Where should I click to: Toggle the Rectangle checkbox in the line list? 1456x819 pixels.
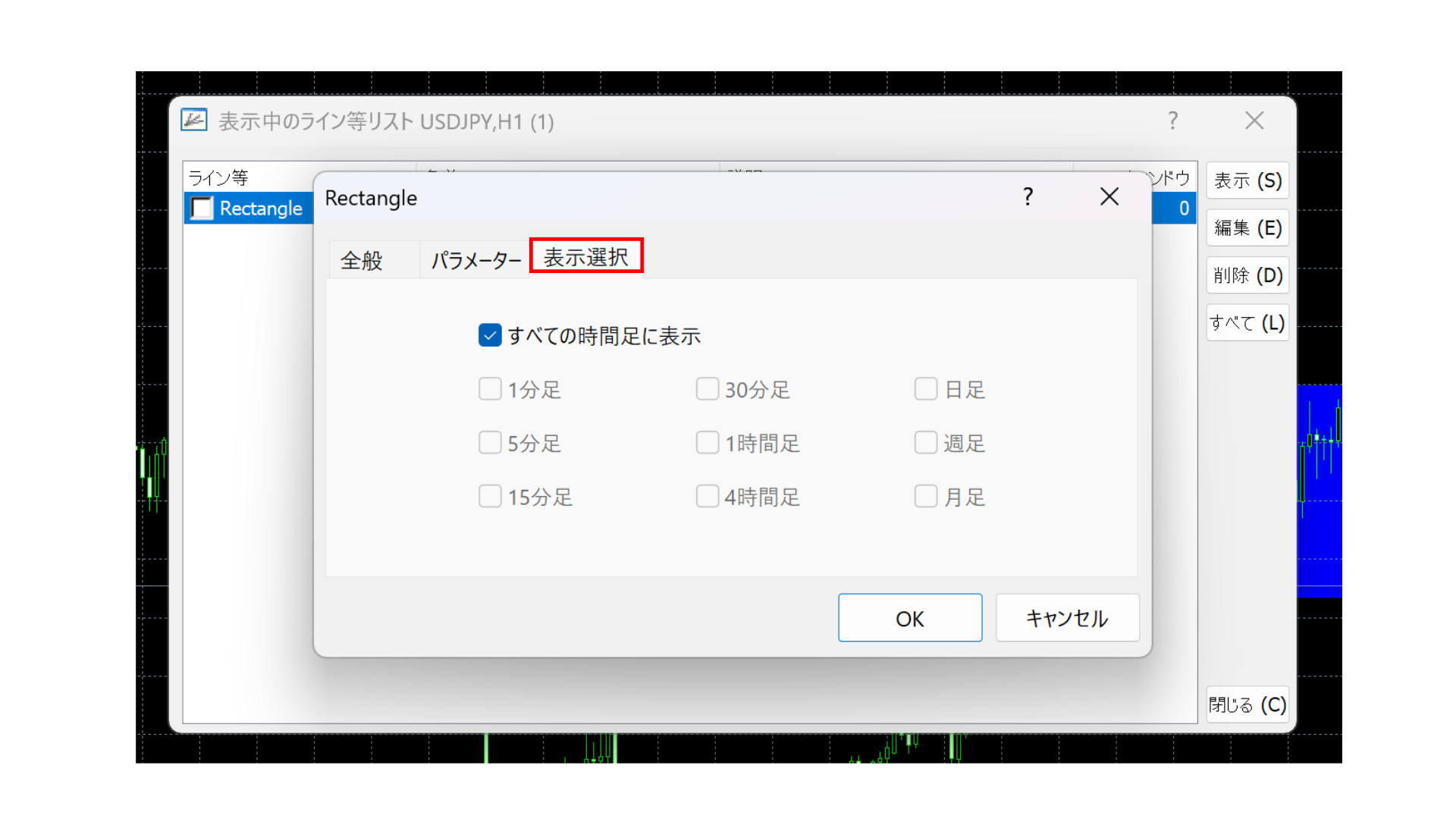point(202,208)
